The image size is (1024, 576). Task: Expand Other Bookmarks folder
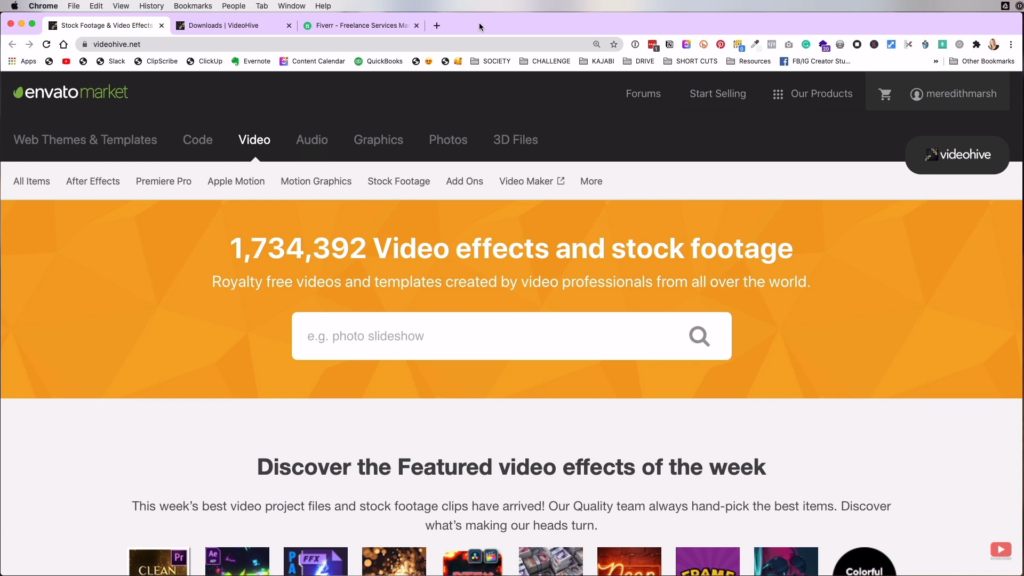[x=982, y=61]
